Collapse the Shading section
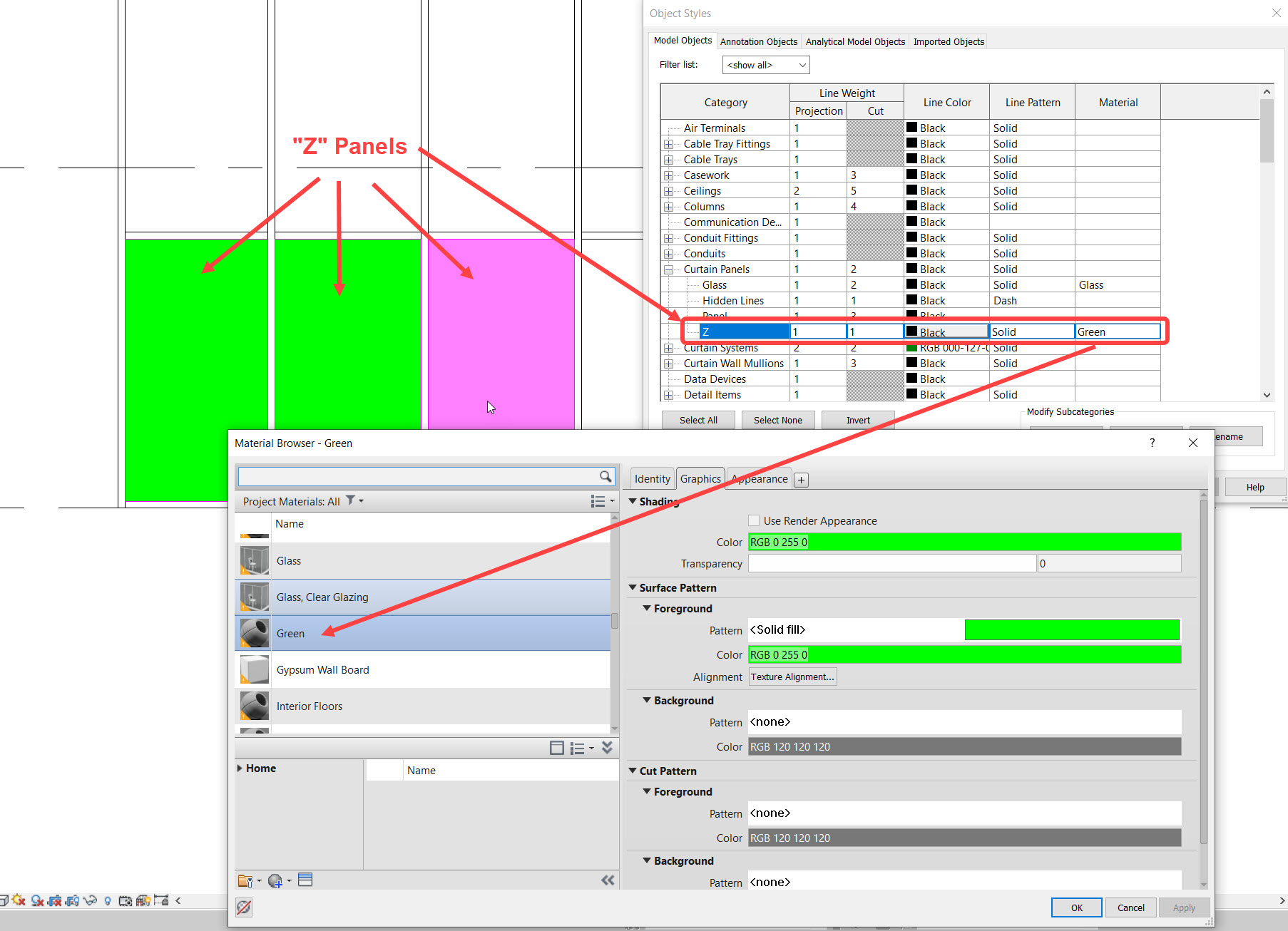This screenshot has width=1288, height=931. coord(633,501)
